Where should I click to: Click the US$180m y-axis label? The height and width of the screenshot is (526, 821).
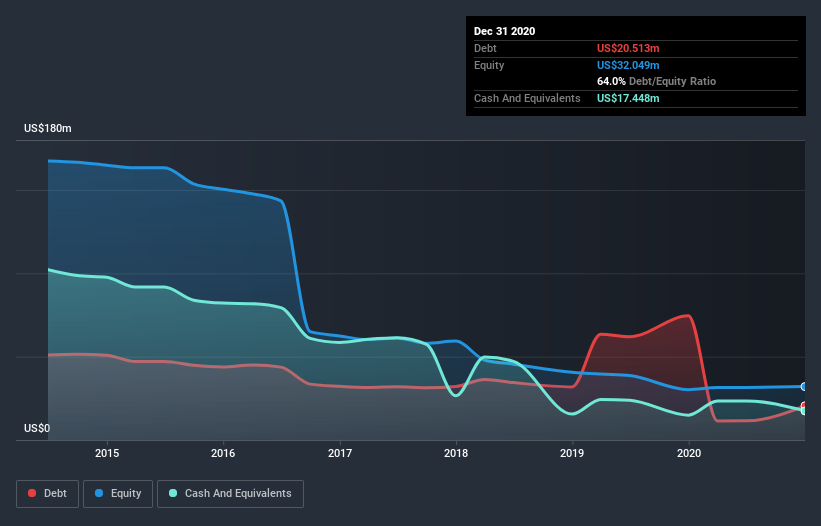(48, 128)
